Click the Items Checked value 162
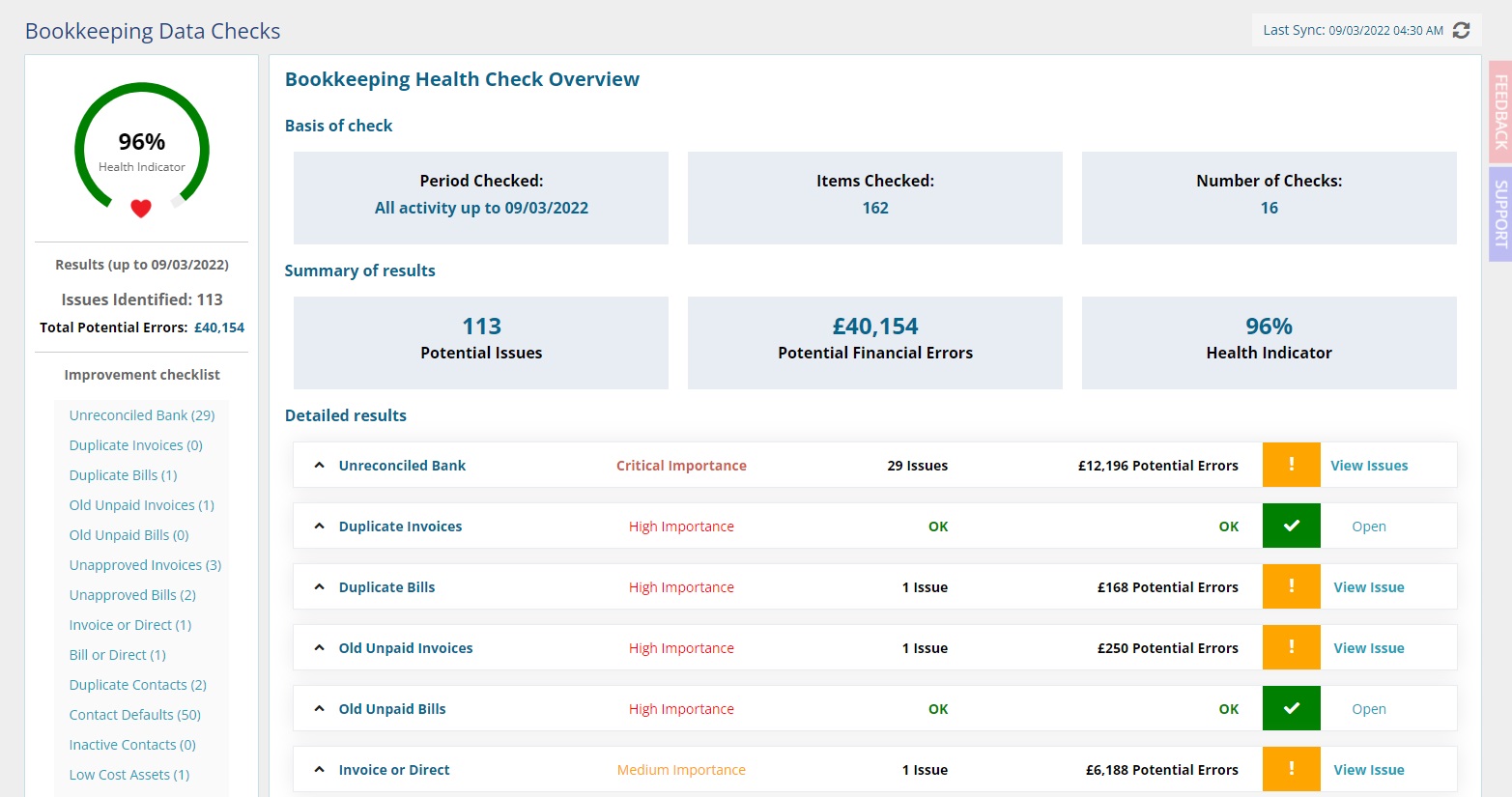Image resolution: width=1512 pixels, height=797 pixels. (x=875, y=208)
